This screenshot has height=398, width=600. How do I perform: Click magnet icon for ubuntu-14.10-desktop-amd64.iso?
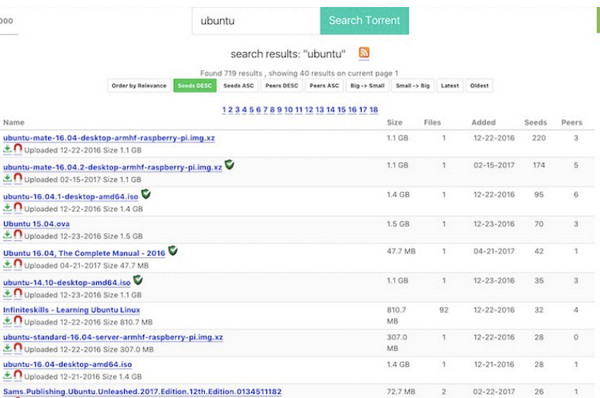coord(18,294)
